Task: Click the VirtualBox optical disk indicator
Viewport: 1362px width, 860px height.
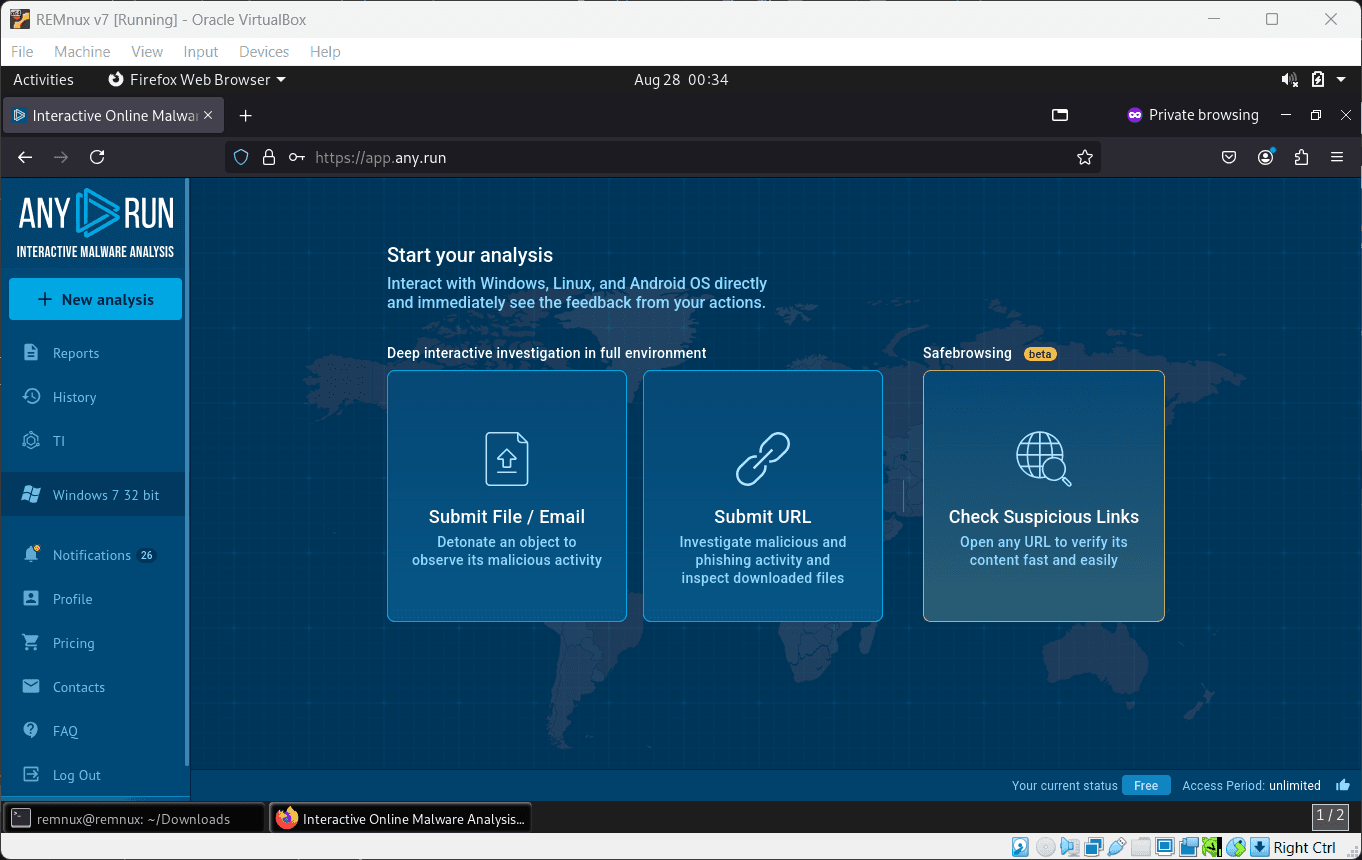Action: coord(1045,847)
